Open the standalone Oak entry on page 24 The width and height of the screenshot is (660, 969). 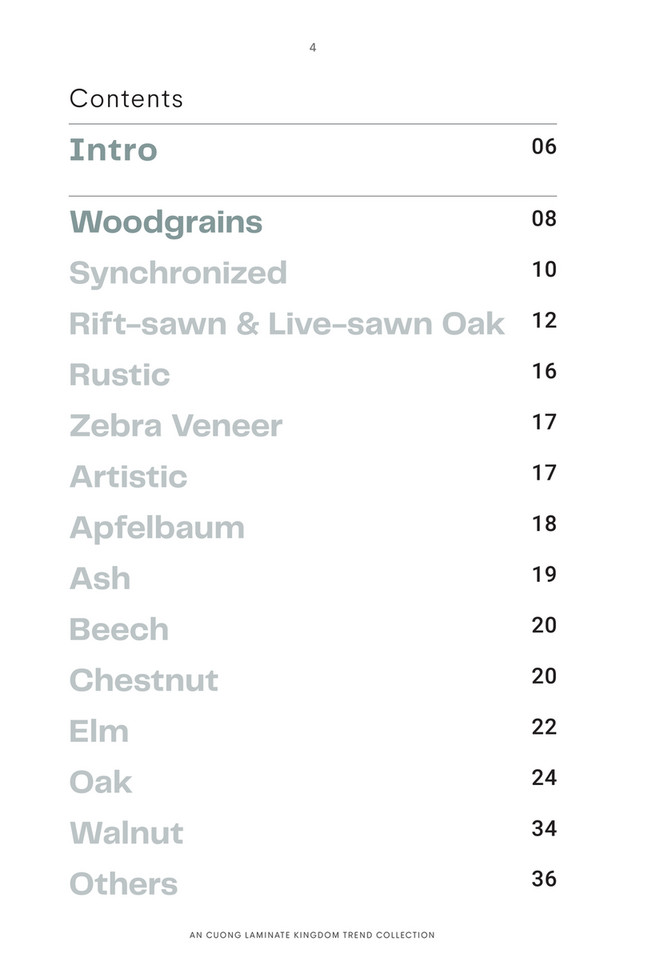pyautogui.click(x=101, y=783)
